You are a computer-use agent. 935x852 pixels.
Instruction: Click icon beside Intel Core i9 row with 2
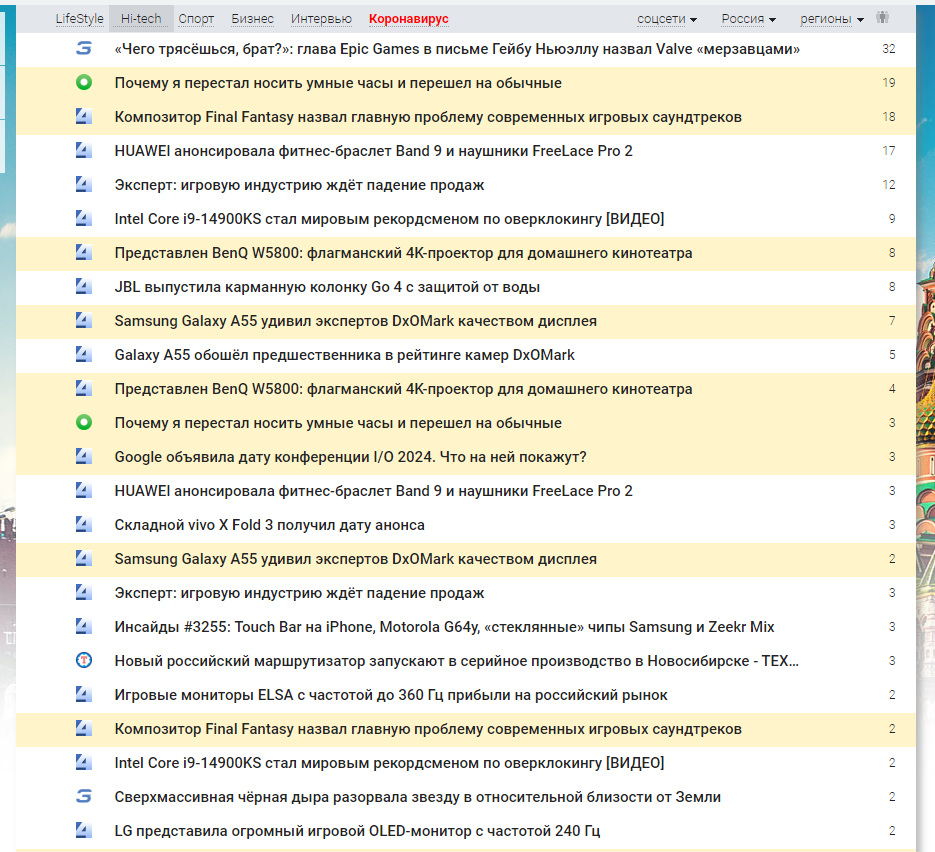point(84,762)
